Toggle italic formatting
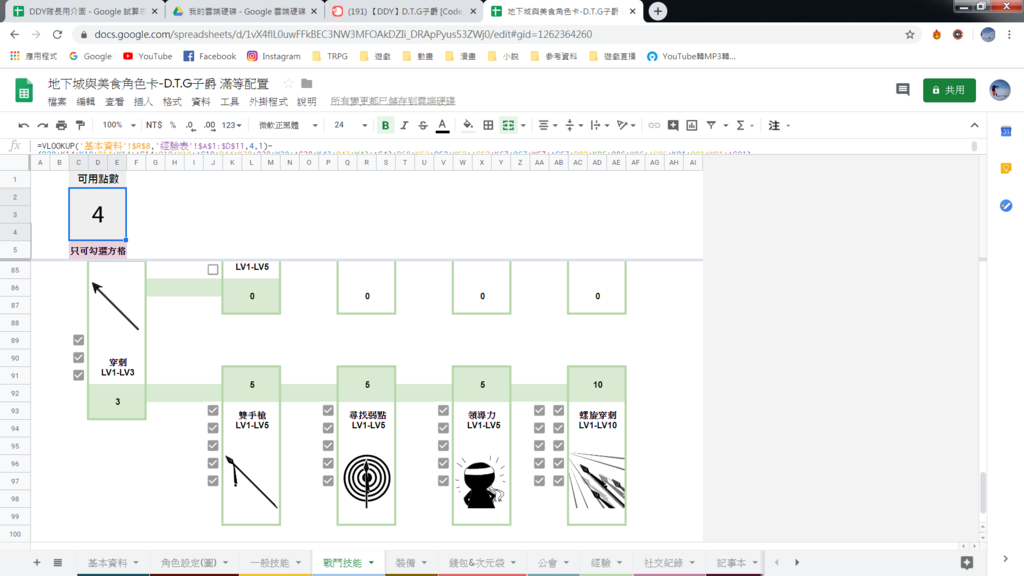1024x576 pixels. pyautogui.click(x=404, y=125)
